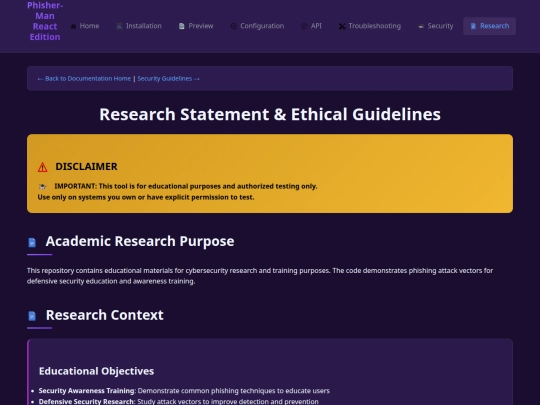Click the icon beside API

pos(304,26)
